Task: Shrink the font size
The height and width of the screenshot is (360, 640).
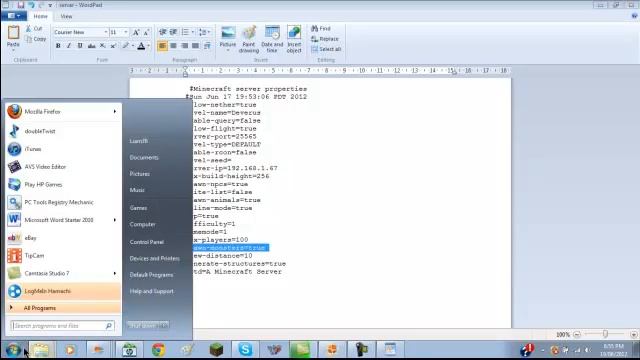Action: [x=146, y=32]
